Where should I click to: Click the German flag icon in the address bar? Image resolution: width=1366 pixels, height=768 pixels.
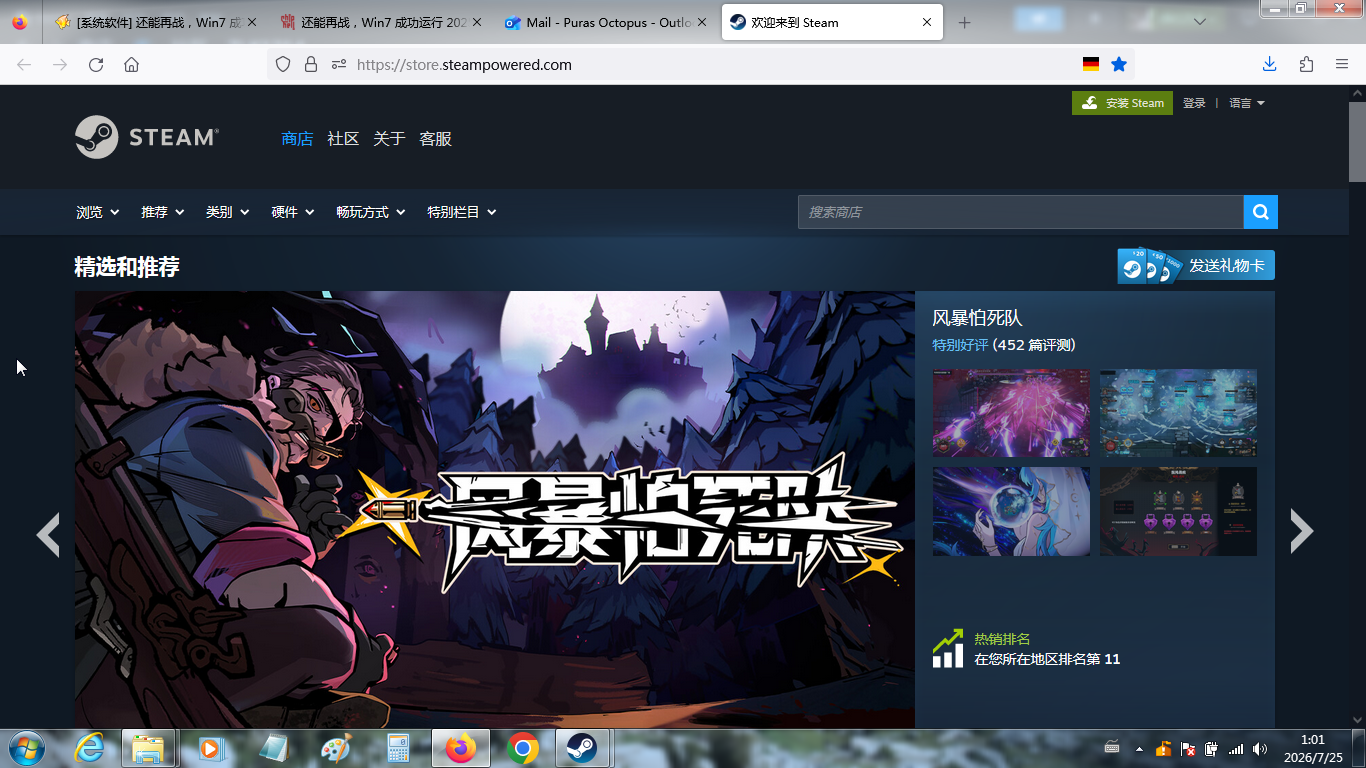tap(1091, 64)
